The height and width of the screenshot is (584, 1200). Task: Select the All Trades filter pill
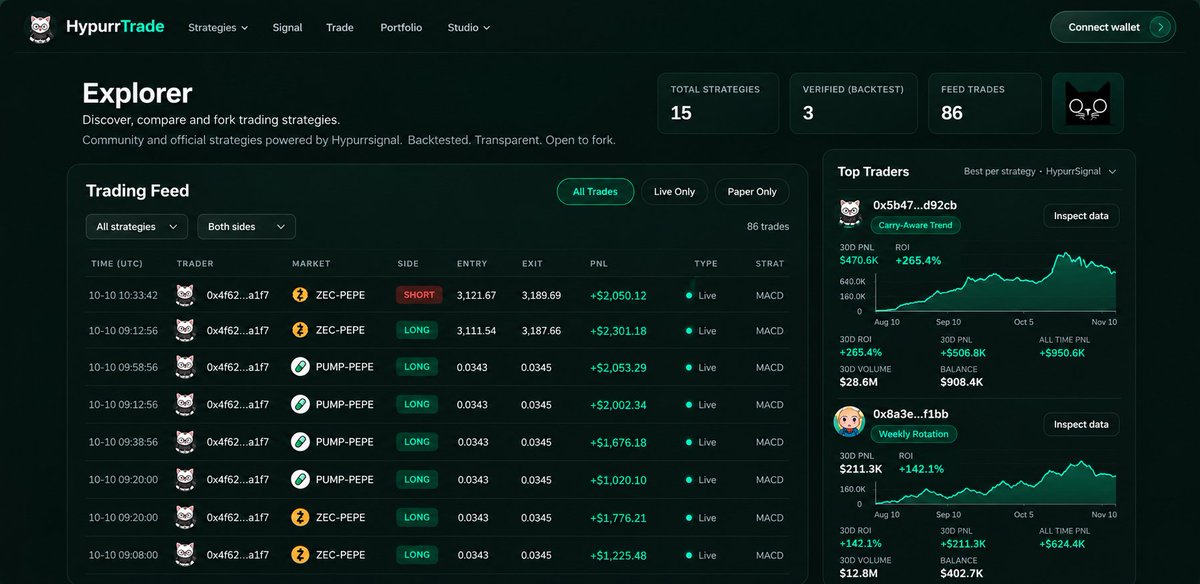point(595,191)
